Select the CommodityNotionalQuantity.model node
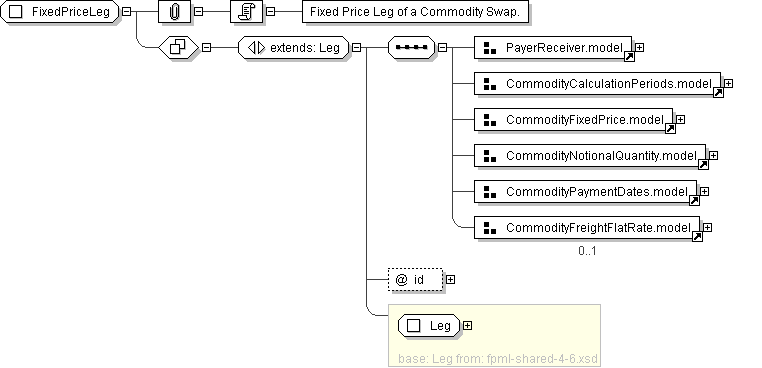Screen dimensions: 762x368 pos(590,156)
